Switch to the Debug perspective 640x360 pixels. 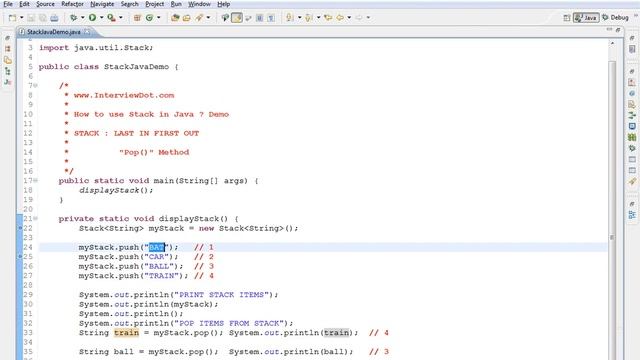pyautogui.click(x=616, y=18)
